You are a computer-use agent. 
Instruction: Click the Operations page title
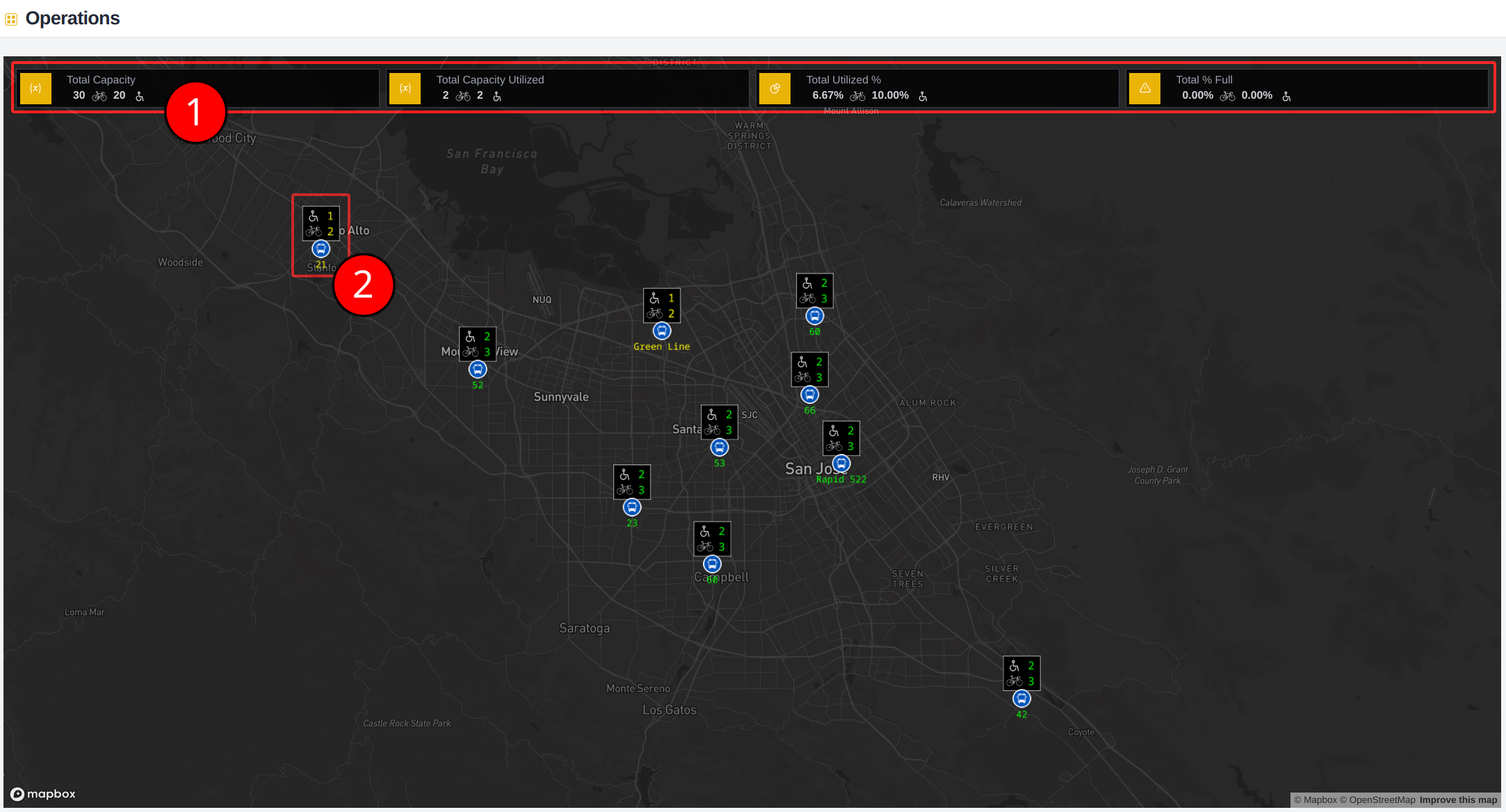point(72,18)
